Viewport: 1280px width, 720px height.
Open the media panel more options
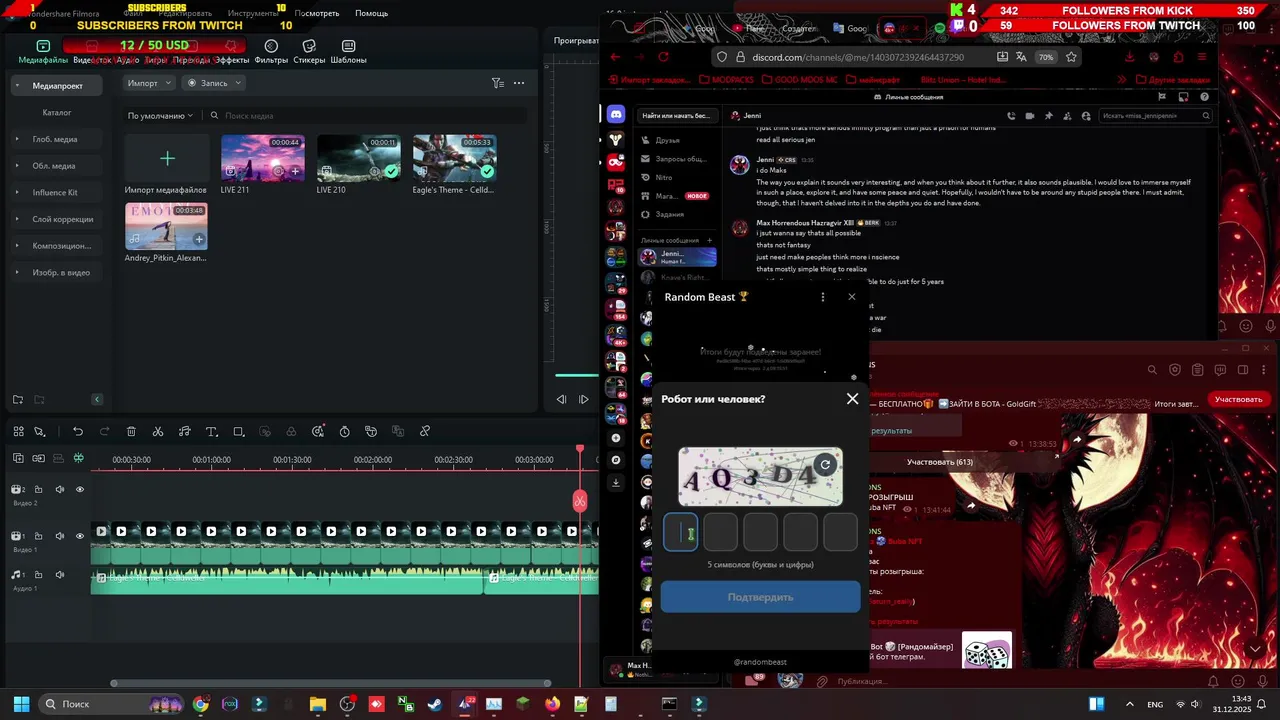click(x=519, y=83)
